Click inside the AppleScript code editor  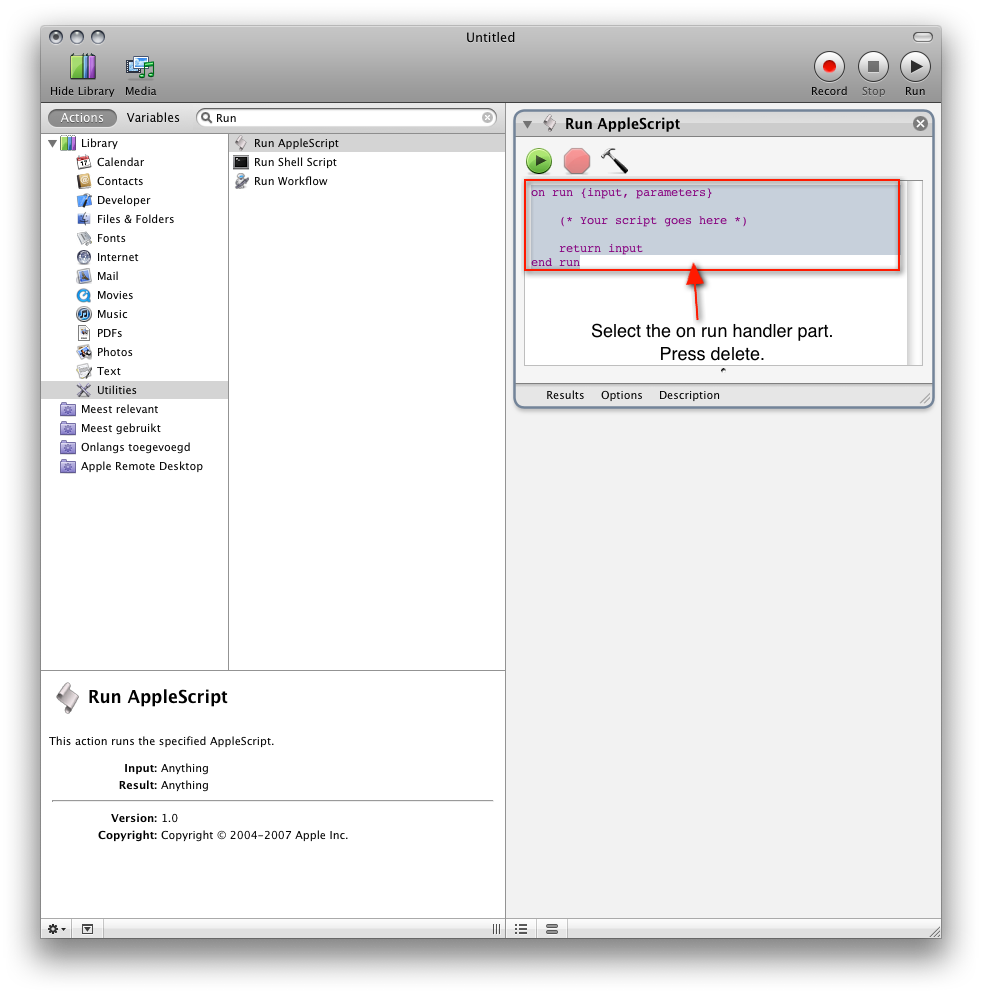click(716, 273)
